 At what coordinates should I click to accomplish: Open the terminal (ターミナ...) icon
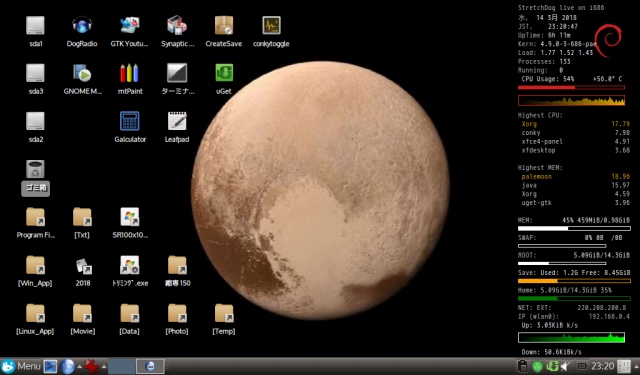[177, 73]
